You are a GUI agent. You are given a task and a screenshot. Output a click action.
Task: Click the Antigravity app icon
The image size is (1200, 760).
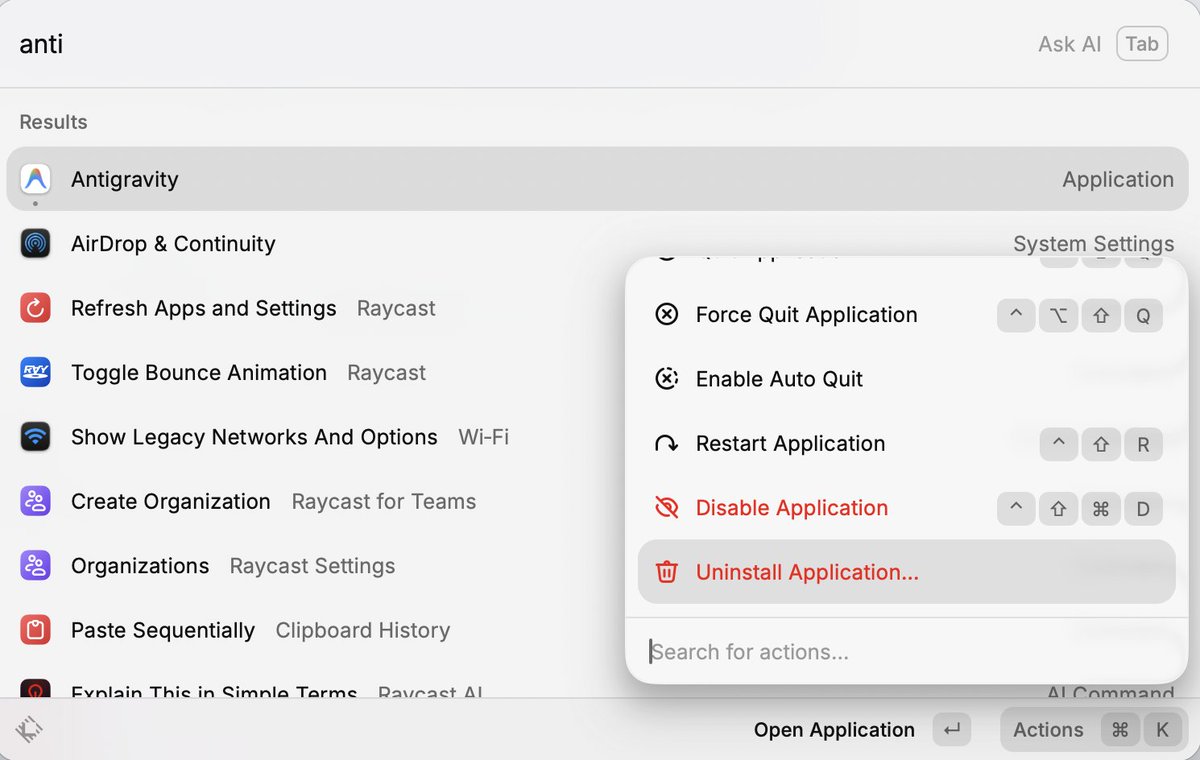35,179
